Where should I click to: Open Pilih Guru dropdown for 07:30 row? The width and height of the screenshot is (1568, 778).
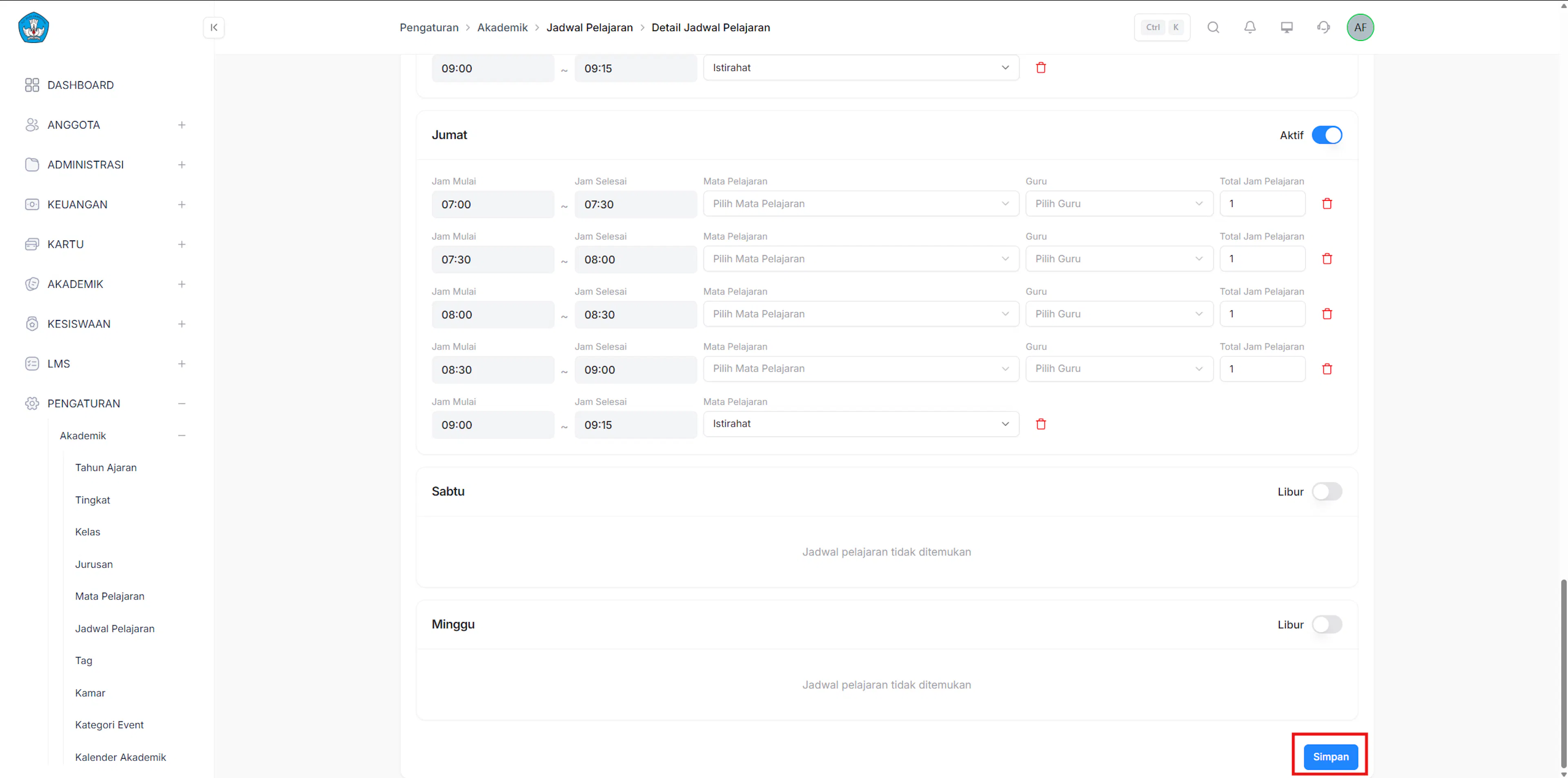click(x=1119, y=258)
